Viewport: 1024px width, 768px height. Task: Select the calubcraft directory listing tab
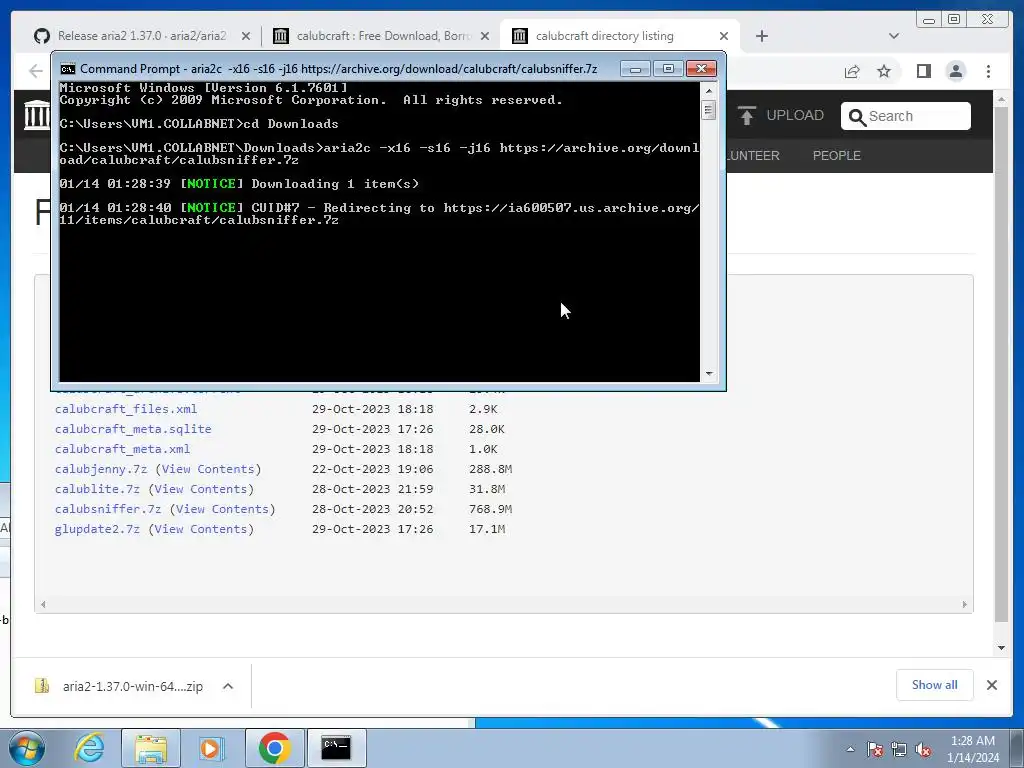coord(604,36)
